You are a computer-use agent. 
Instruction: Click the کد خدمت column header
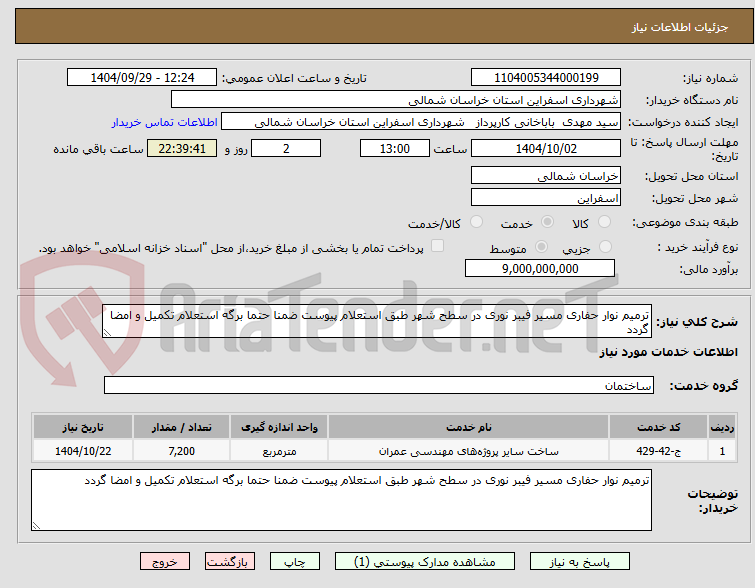[658, 427]
